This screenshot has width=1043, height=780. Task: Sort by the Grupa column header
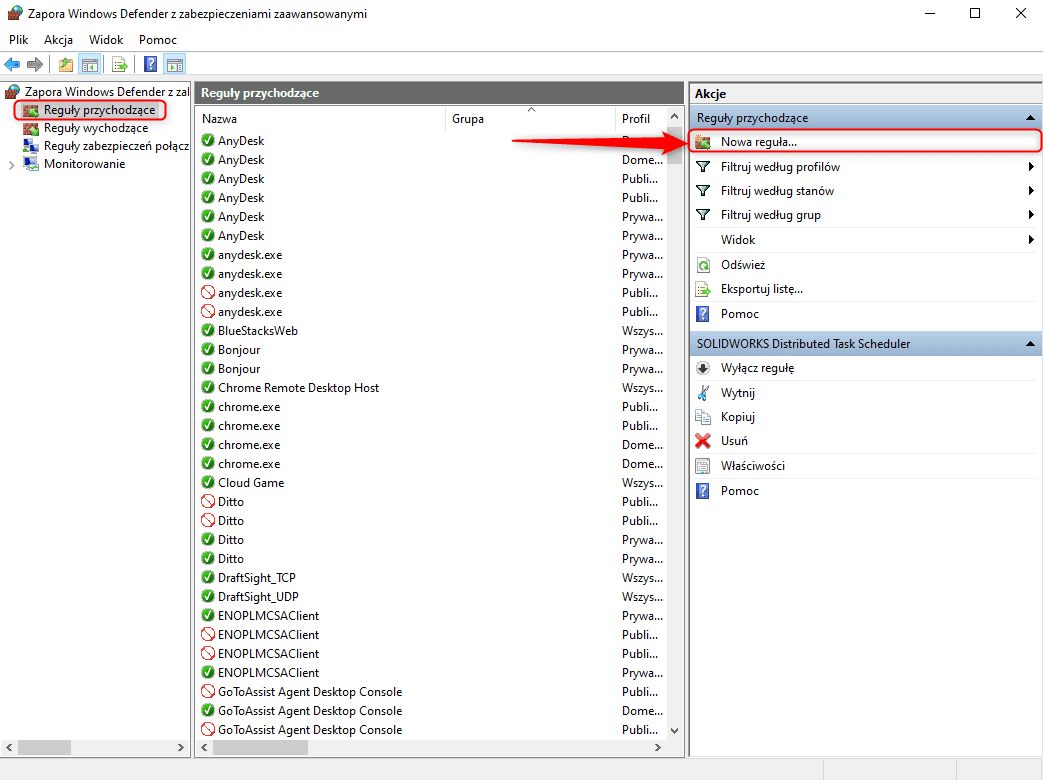[530, 118]
